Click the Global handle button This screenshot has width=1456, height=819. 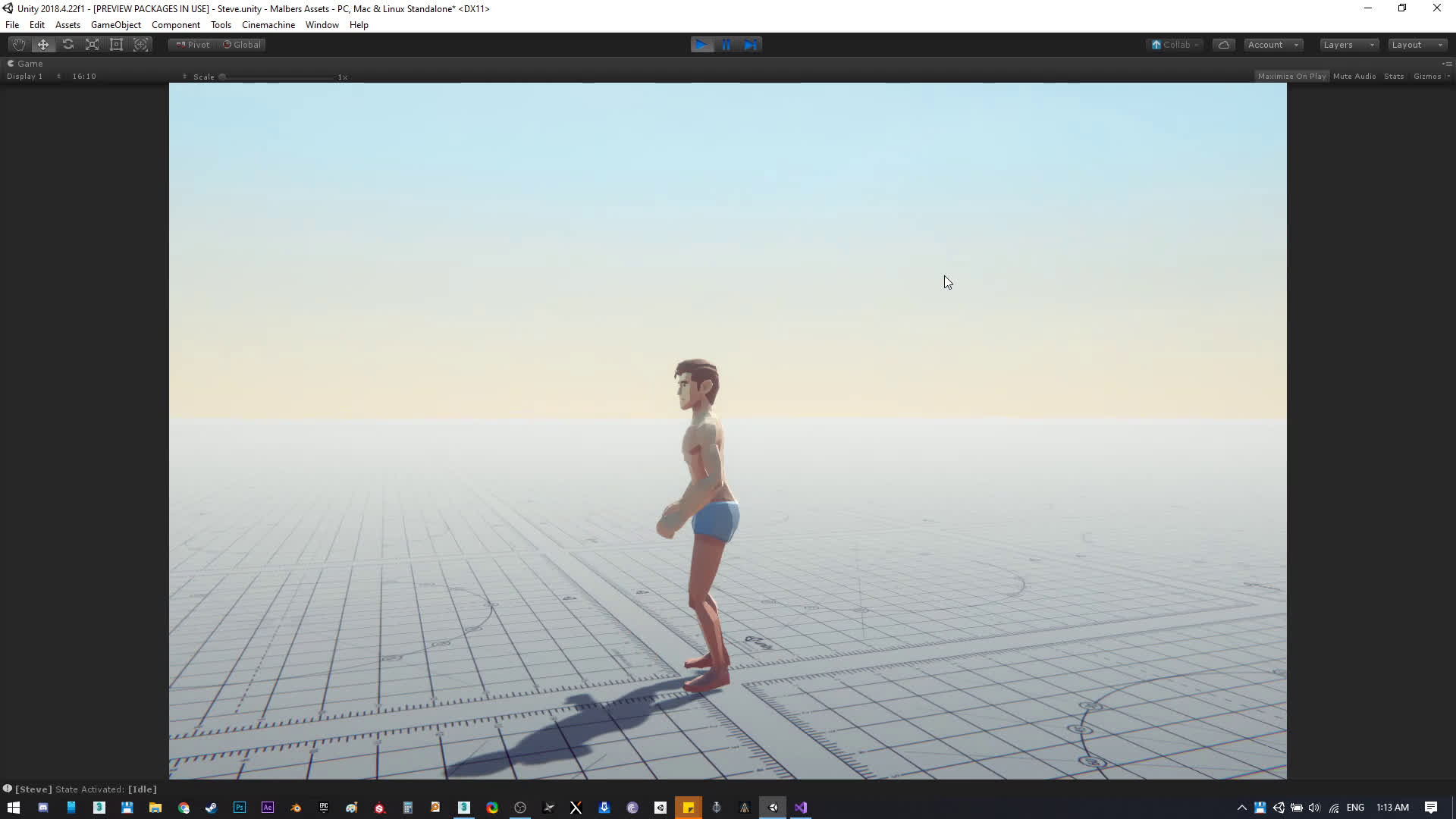(x=242, y=45)
